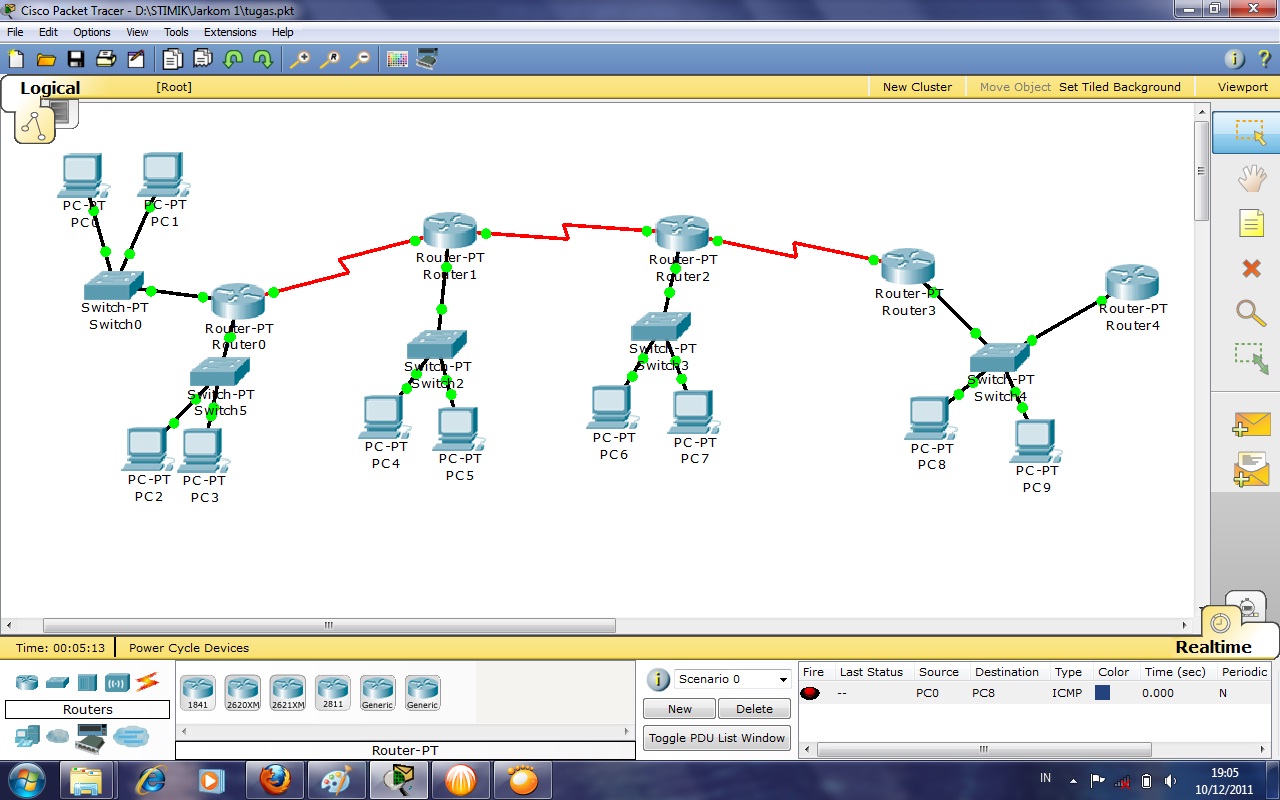Select the Connections lightning bolt icon
1280x800 pixels.
[x=148, y=682]
